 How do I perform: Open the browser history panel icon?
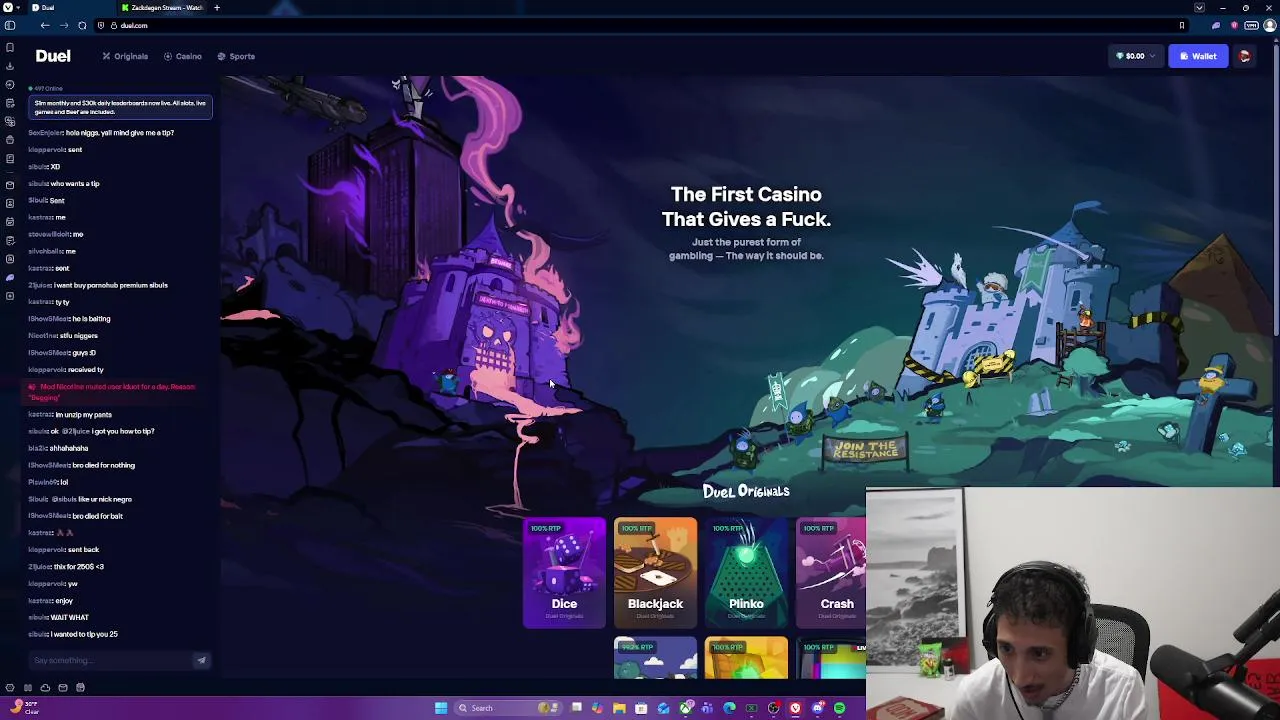(9, 85)
